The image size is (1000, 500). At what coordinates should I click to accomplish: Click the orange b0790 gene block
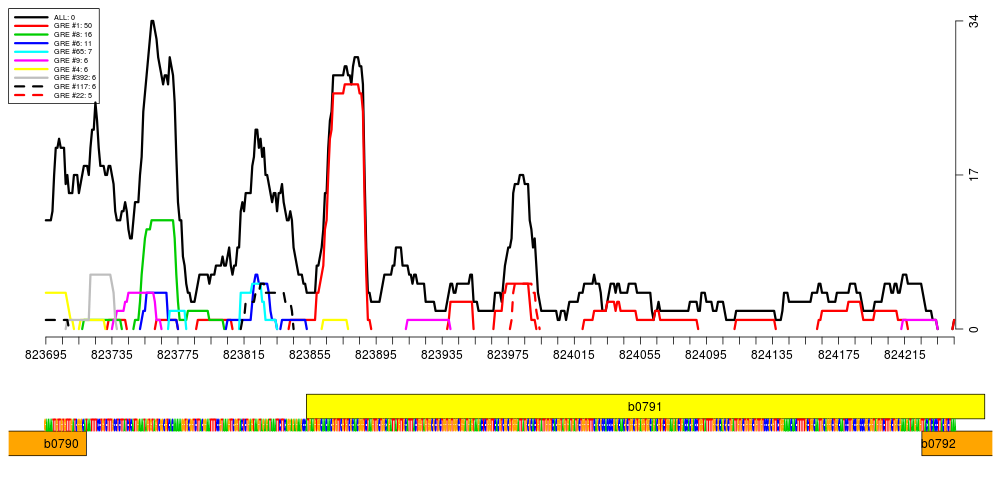(x=47, y=443)
